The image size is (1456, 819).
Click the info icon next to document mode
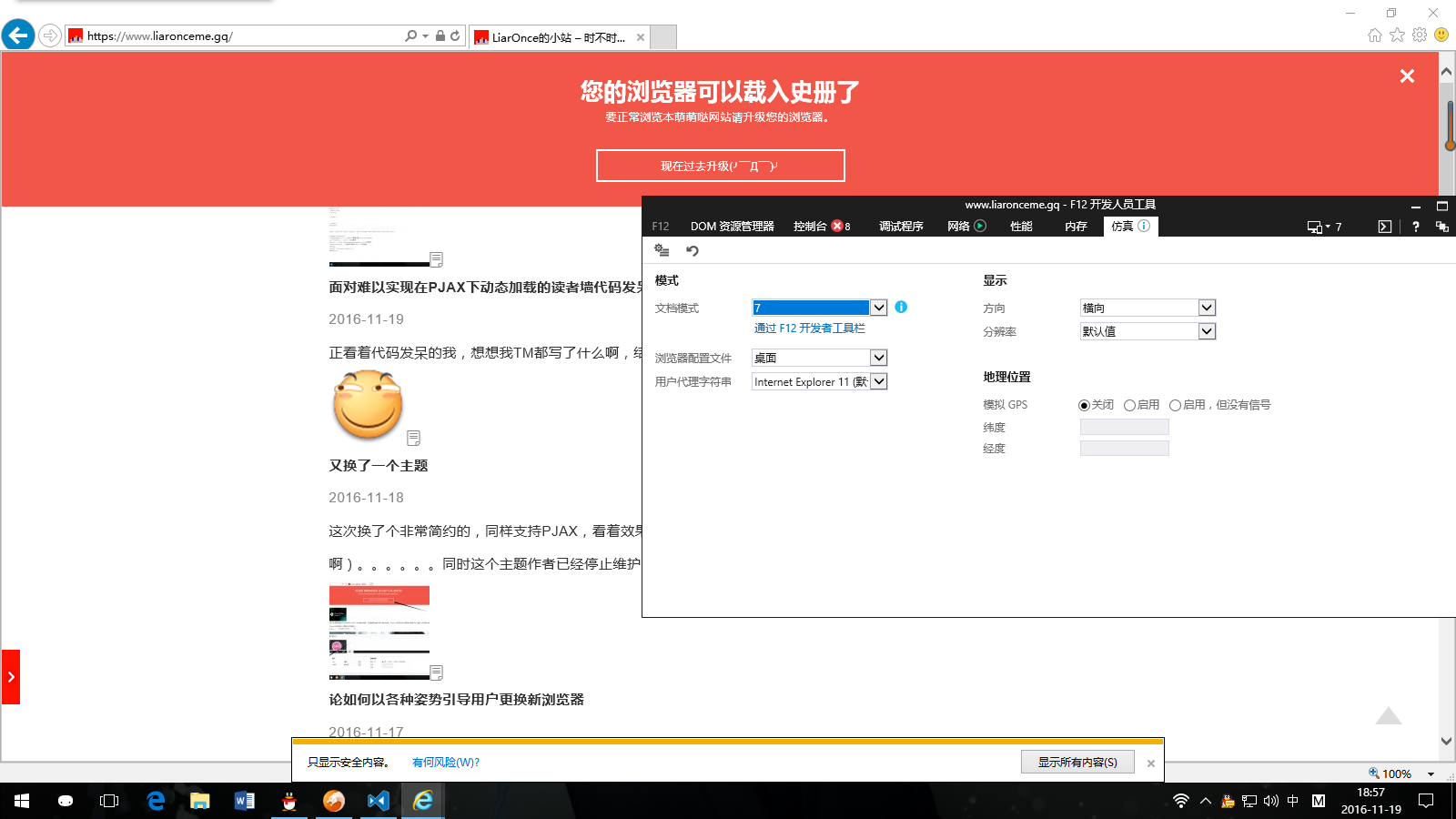[901, 307]
